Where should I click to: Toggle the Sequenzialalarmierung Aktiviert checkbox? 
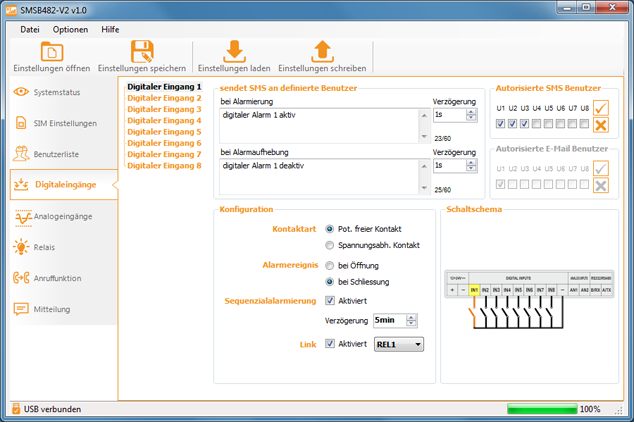(x=331, y=300)
